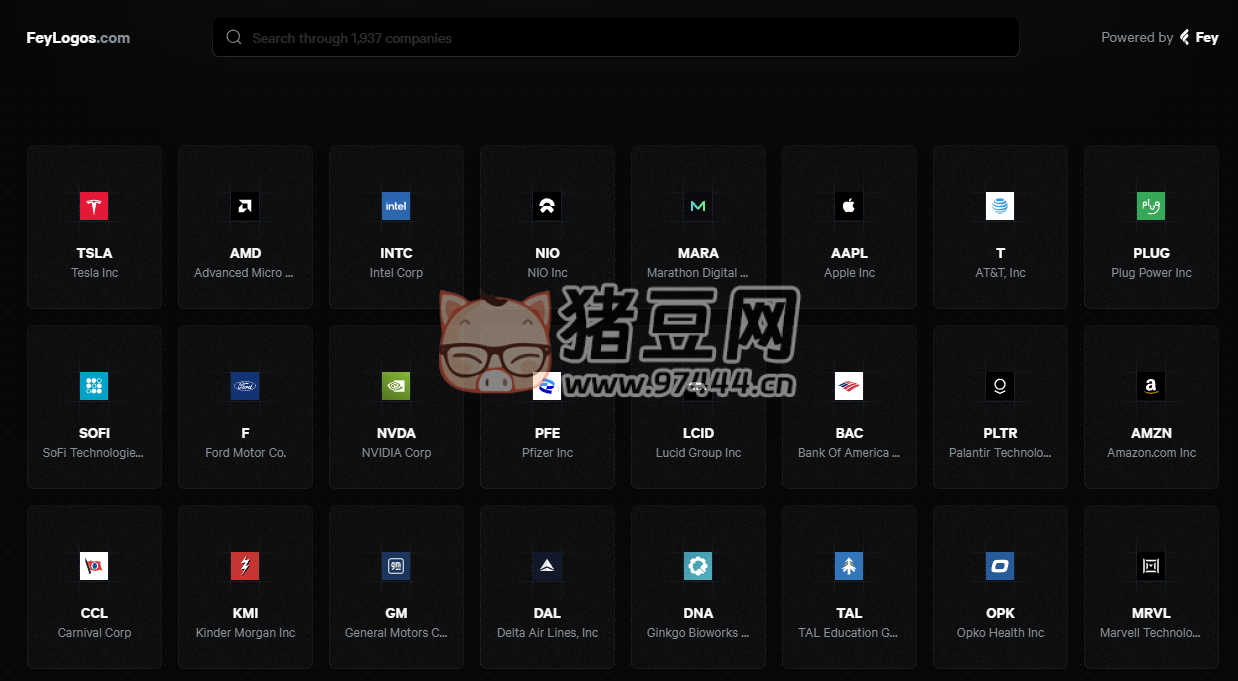Click the NVIDIA green eye logo
The image size is (1238, 681).
coord(396,386)
